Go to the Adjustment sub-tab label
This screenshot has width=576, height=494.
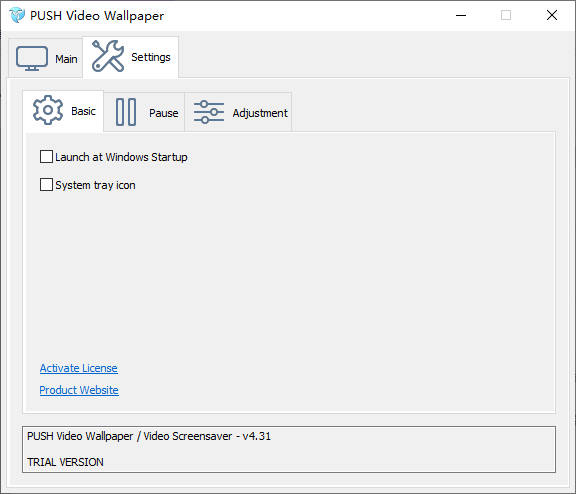click(260, 113)
